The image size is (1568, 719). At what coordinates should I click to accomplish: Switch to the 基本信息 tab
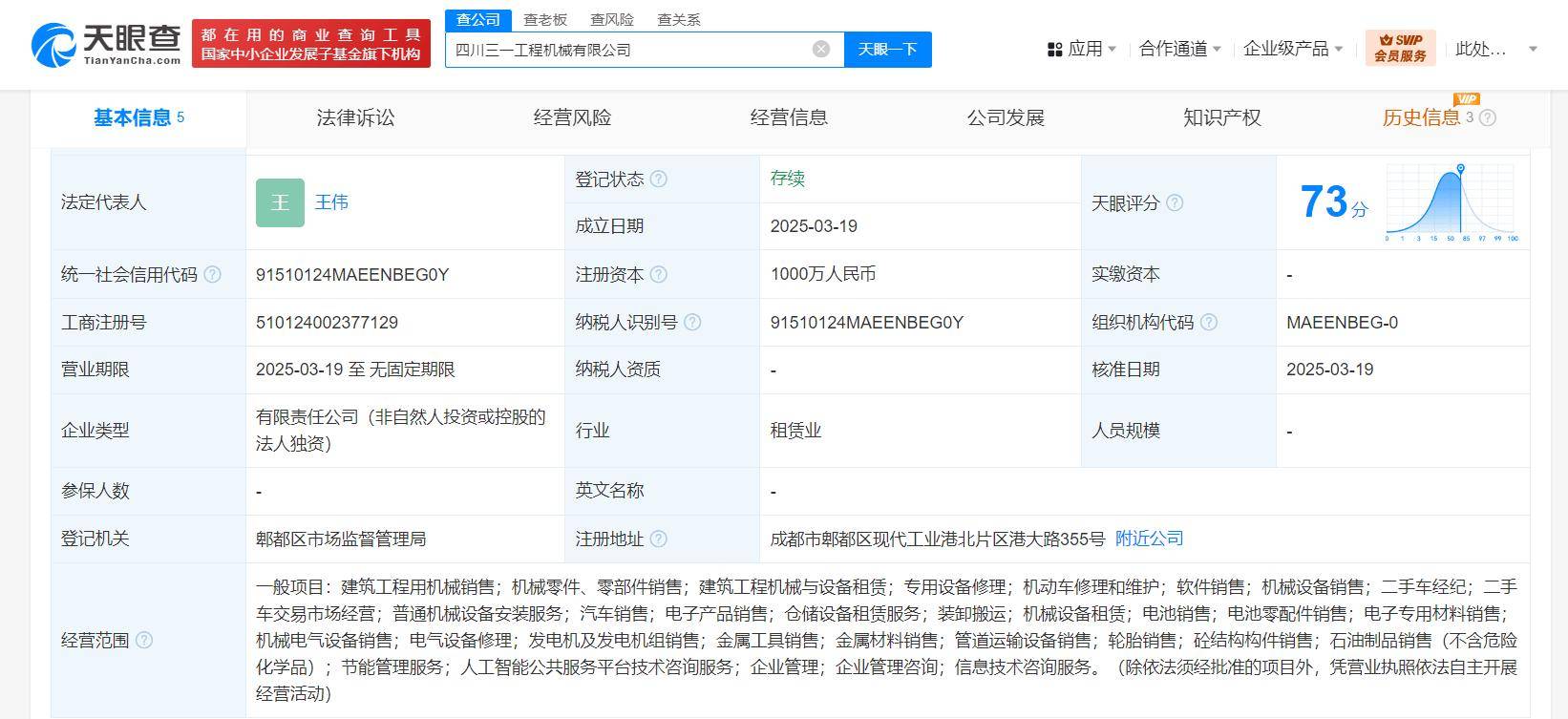[x=138, y=117]
